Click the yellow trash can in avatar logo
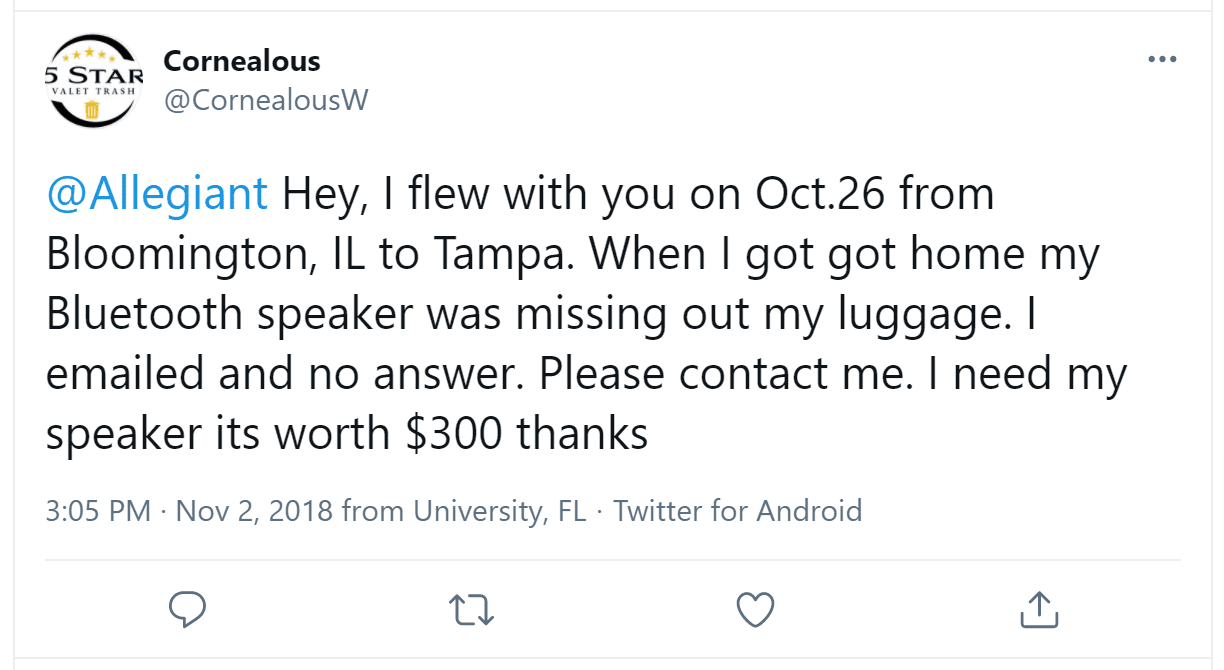The height and width of the screenshot is (670, 1224). coord(93,109)
